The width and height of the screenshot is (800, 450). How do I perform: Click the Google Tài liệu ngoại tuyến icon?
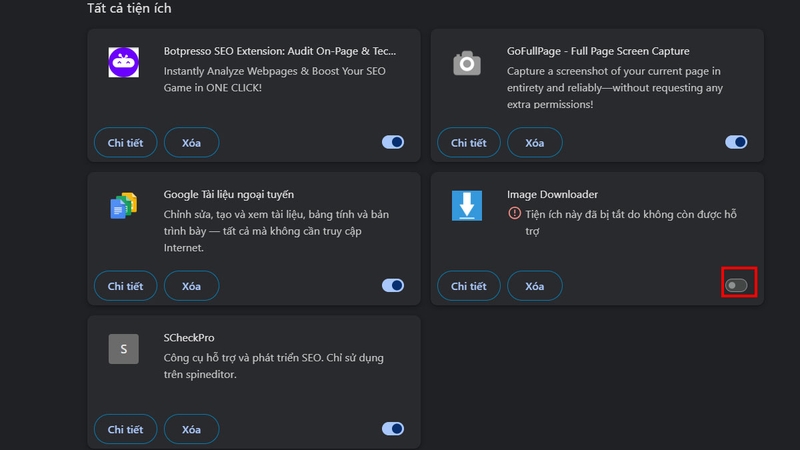[123, 206]
